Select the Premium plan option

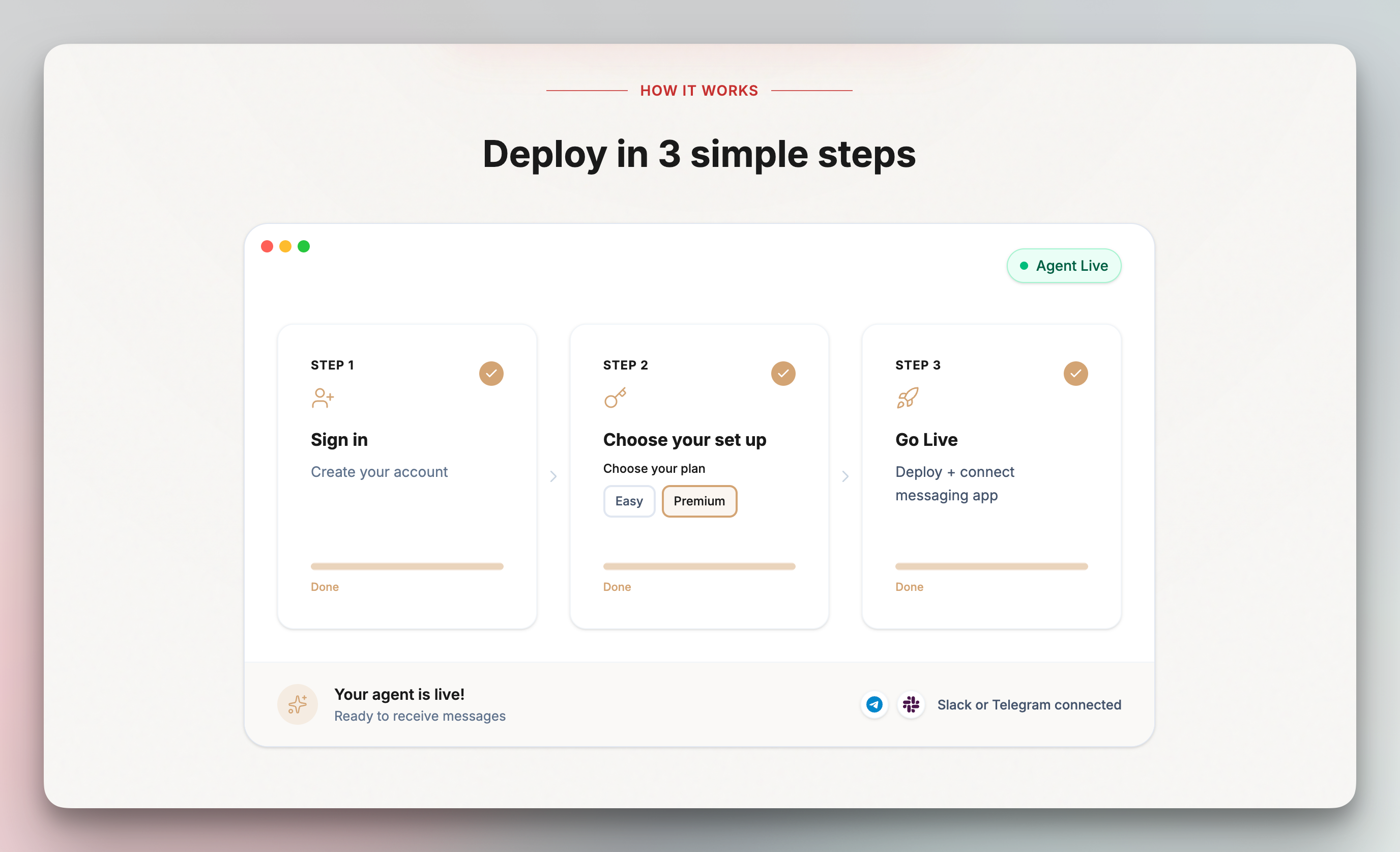(699, 501)
